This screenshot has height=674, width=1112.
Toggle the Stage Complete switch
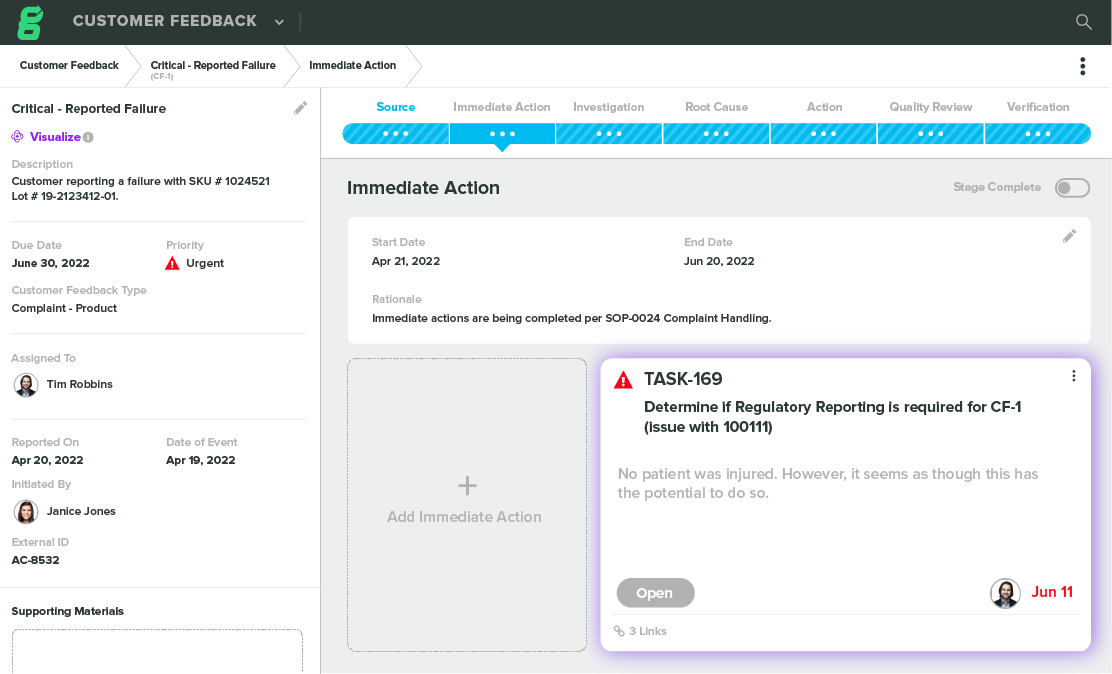pyautogui.click(x=1071, y=187)
